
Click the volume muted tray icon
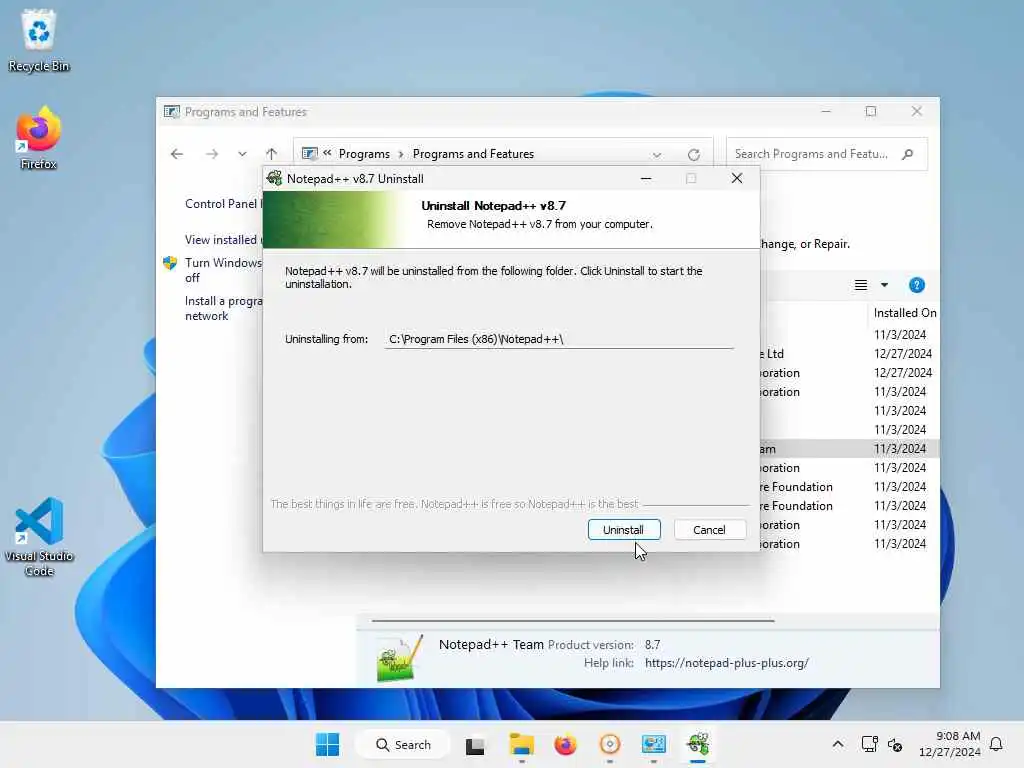tap(895, 744)
